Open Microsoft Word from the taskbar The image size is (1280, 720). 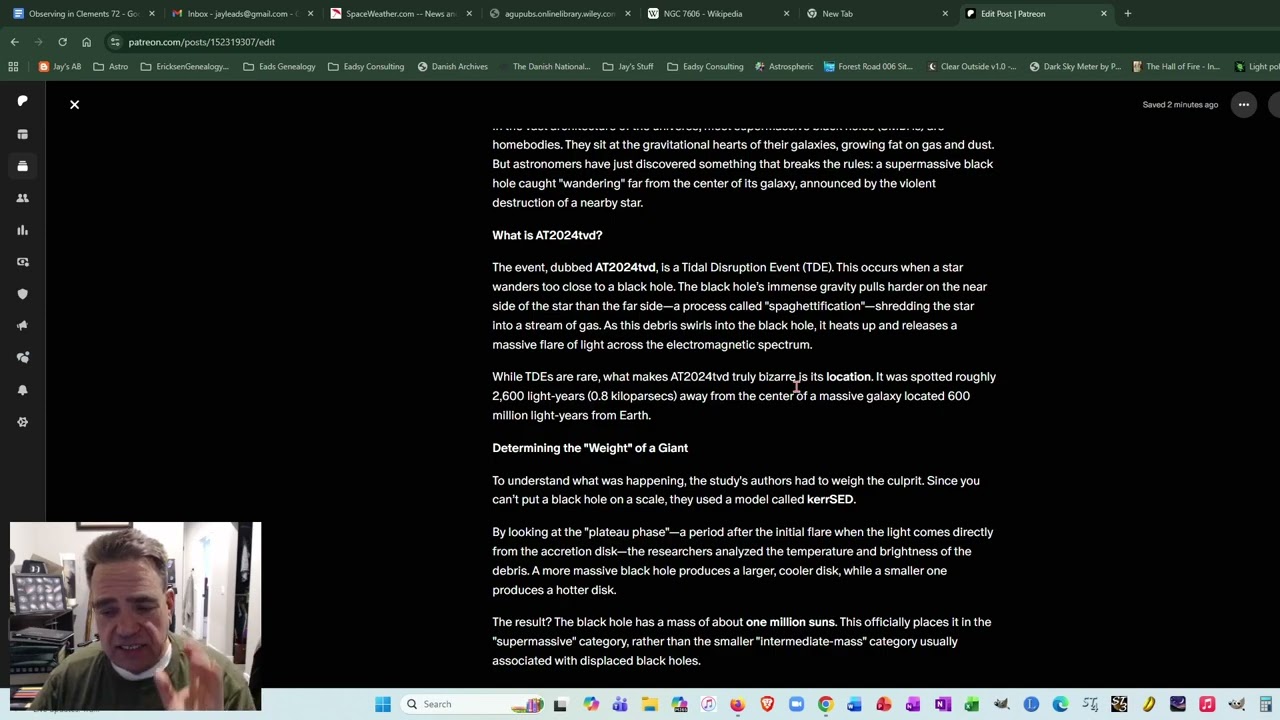coord(854,704)
